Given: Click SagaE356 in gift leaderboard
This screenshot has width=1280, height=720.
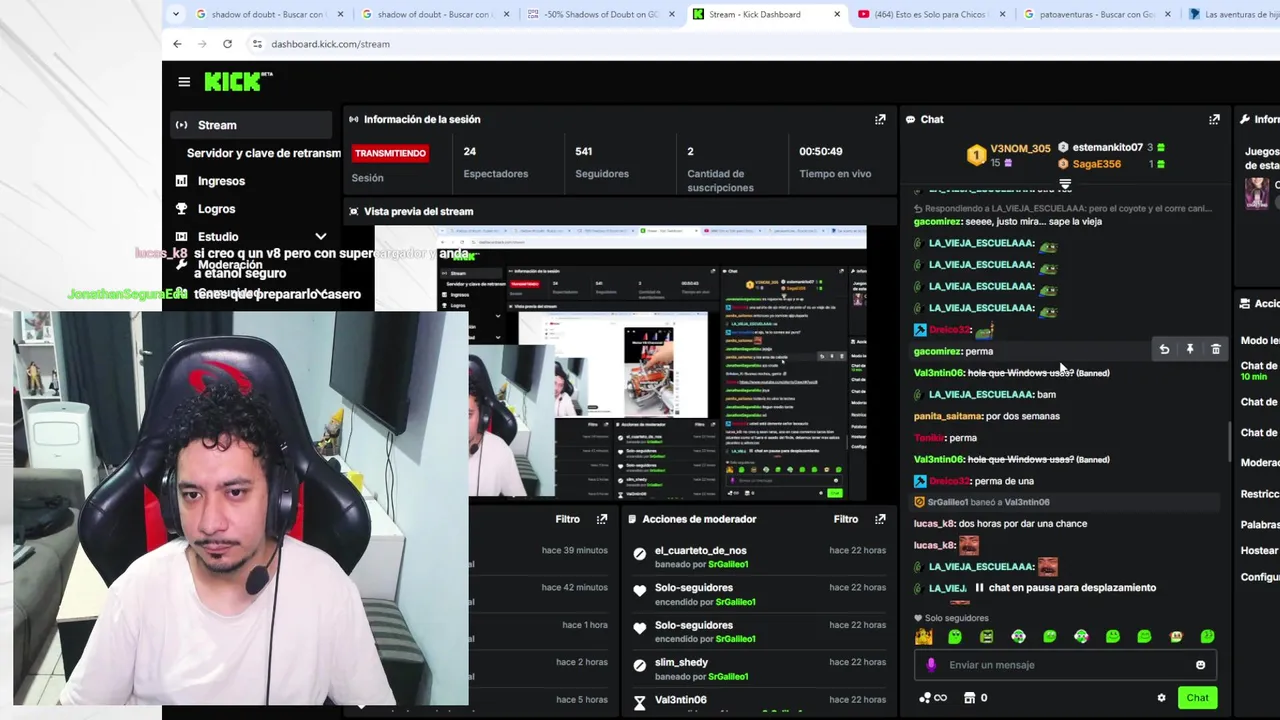Looking at the screenshot, I should pos(1096,164).
